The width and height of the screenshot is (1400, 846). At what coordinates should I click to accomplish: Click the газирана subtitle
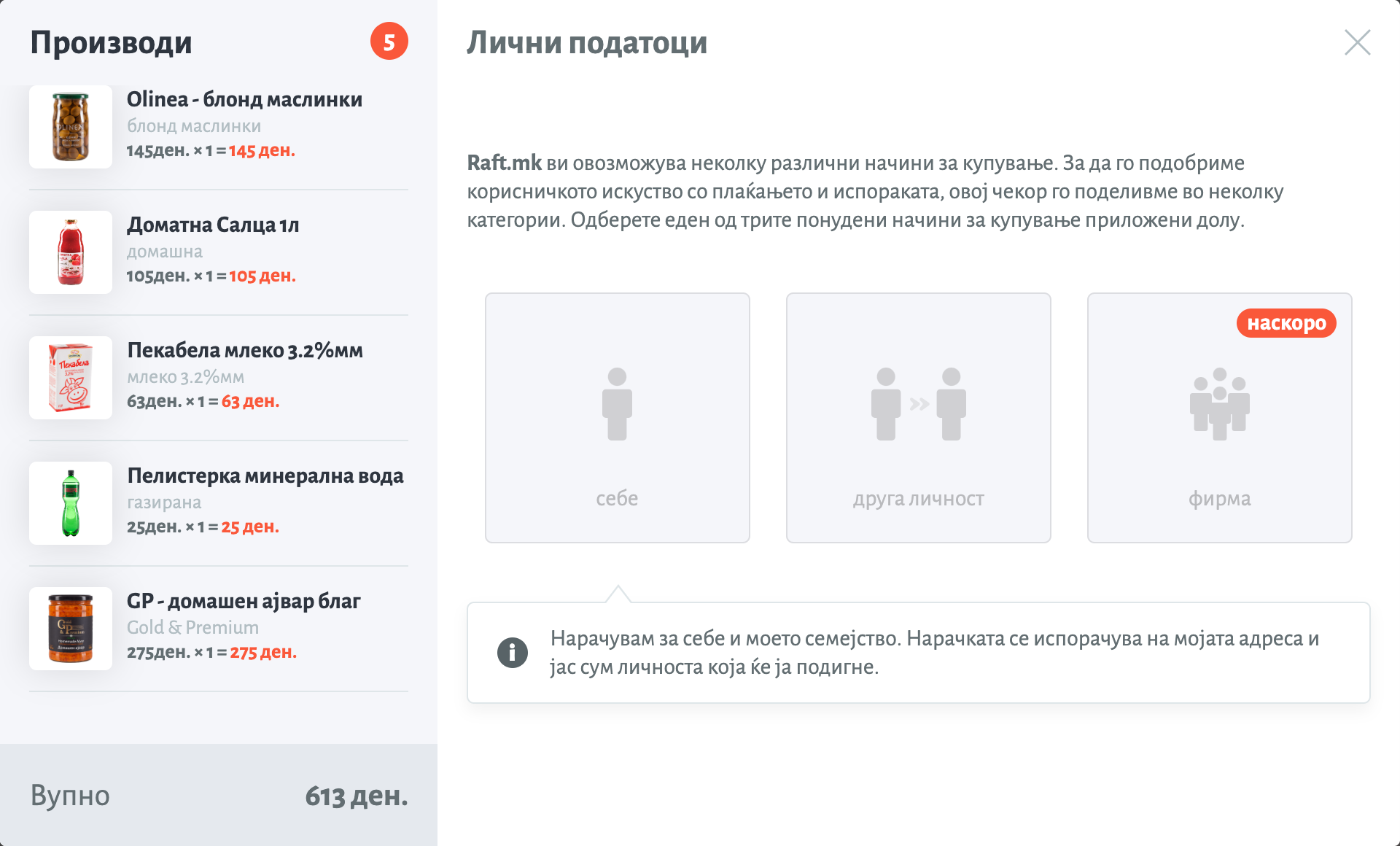tap(164, 502)
